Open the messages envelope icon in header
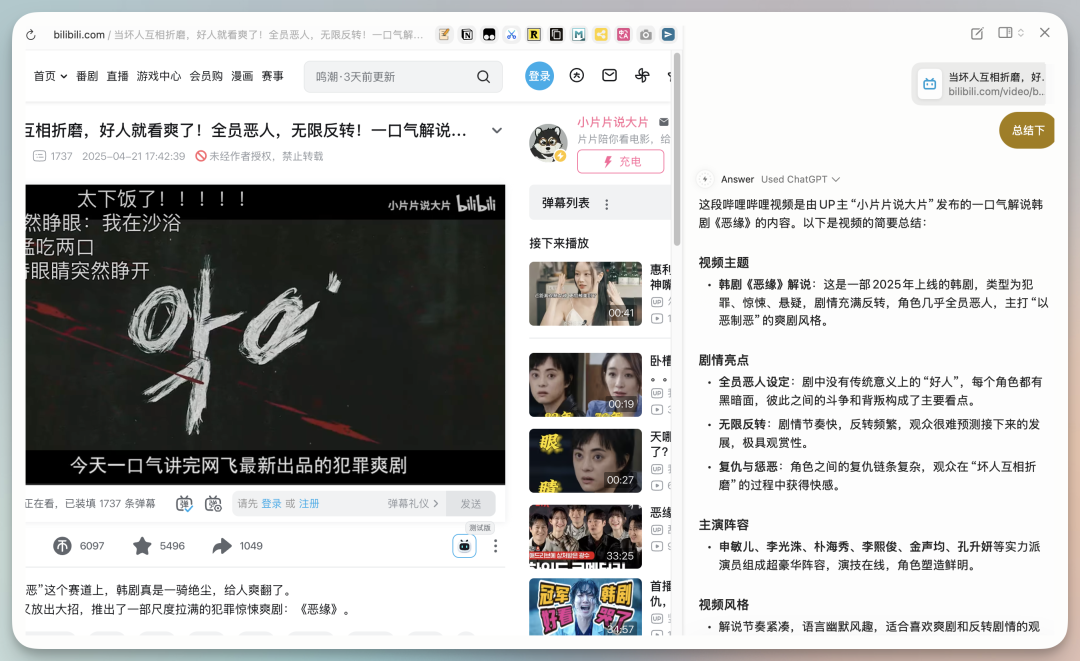1080x661 pixels. pyautogui.click(x=609, y=76)
